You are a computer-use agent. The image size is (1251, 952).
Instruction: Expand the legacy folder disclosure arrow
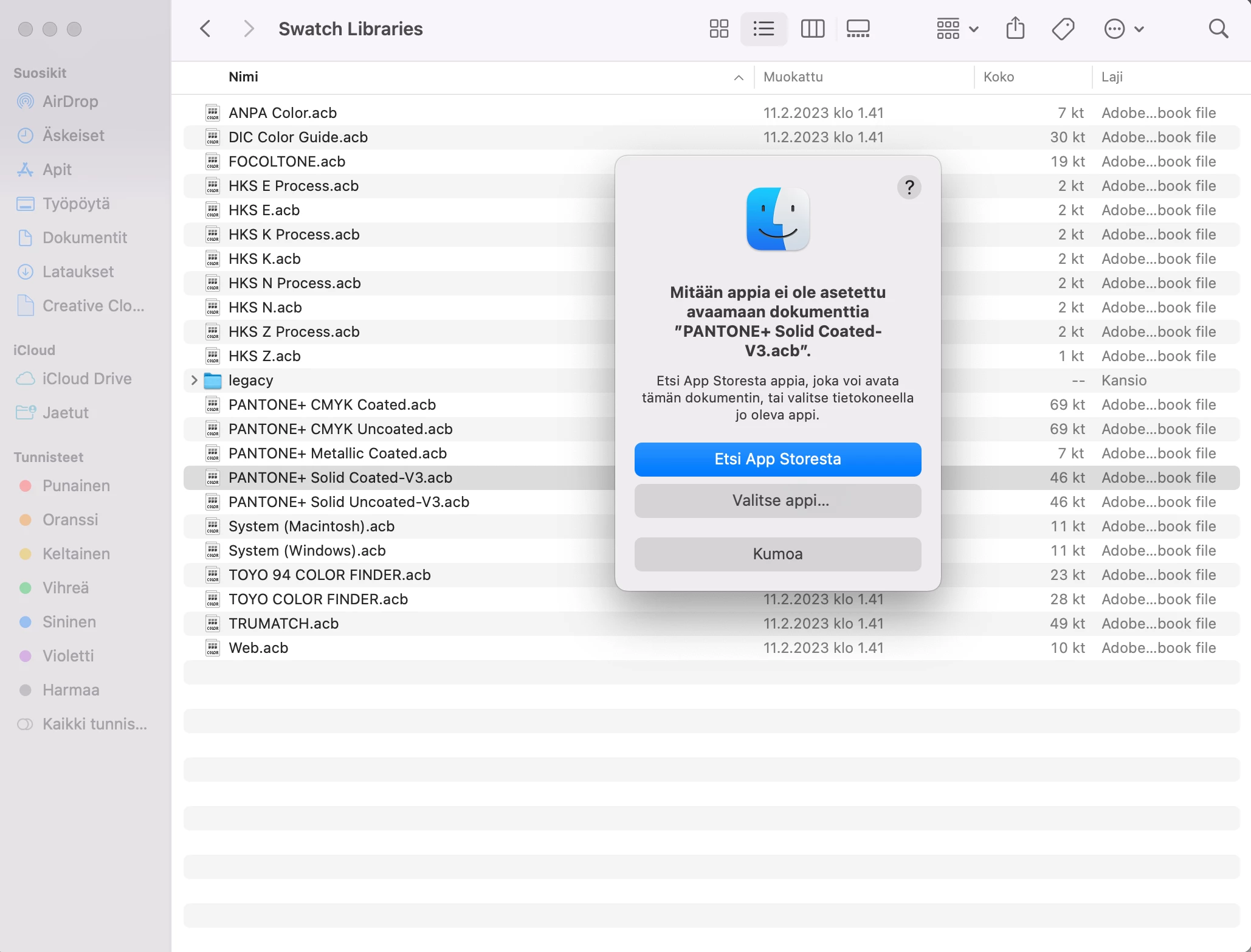(x=194, y=381)
